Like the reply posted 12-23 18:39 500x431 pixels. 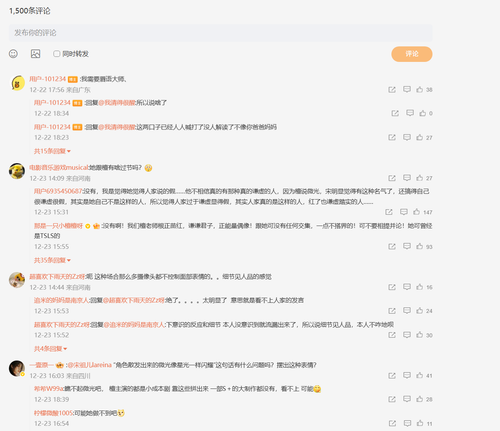[x=419, y=399]
